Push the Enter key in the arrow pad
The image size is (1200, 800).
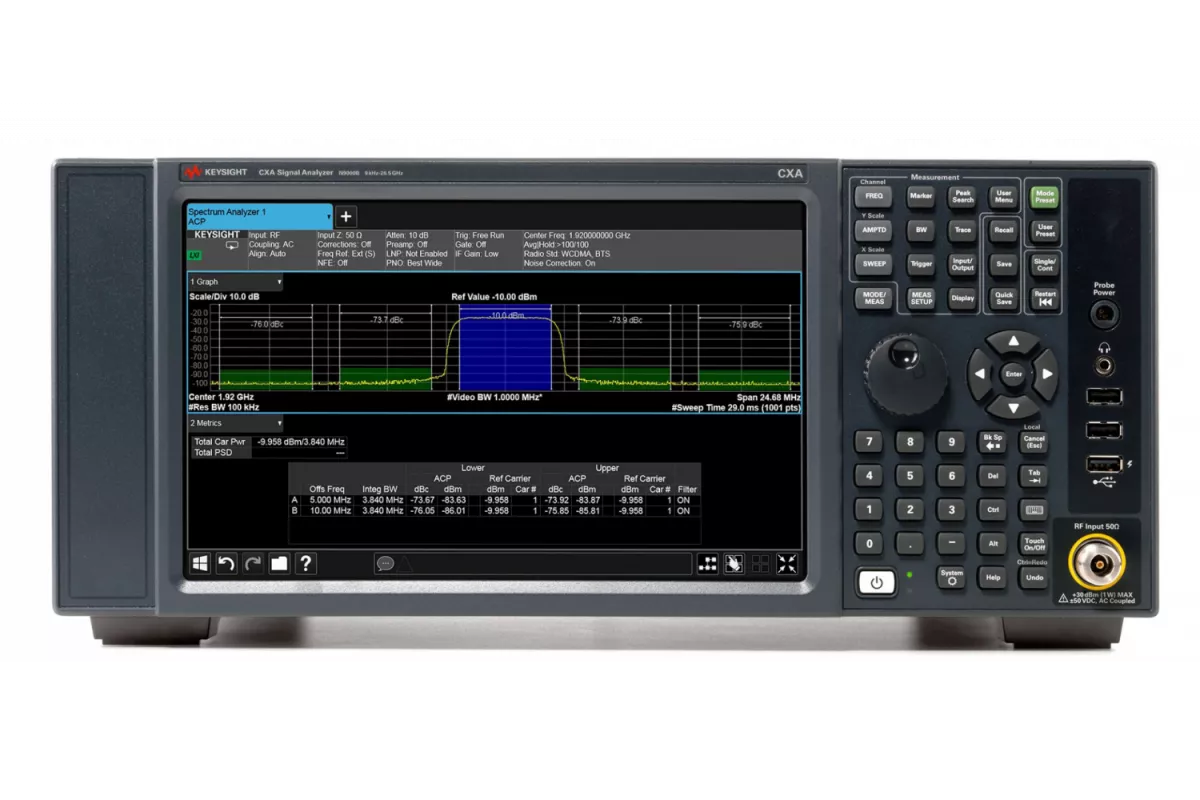[1014, 374]
